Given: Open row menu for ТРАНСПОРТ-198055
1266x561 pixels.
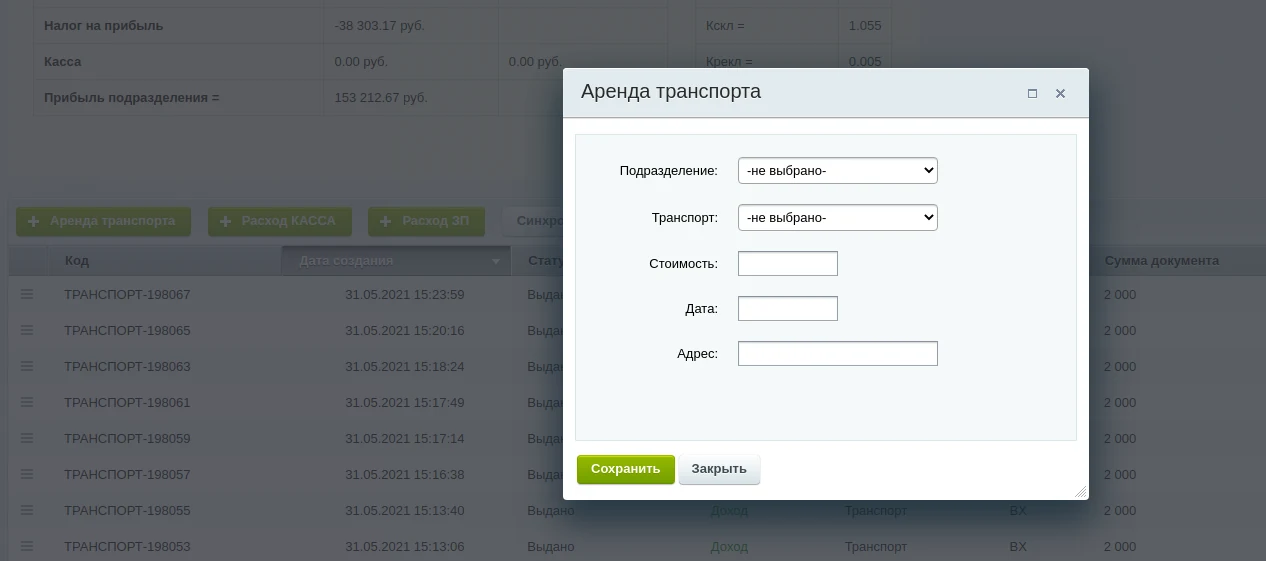Looking at the screenshot, I should (x=27, y=510).
